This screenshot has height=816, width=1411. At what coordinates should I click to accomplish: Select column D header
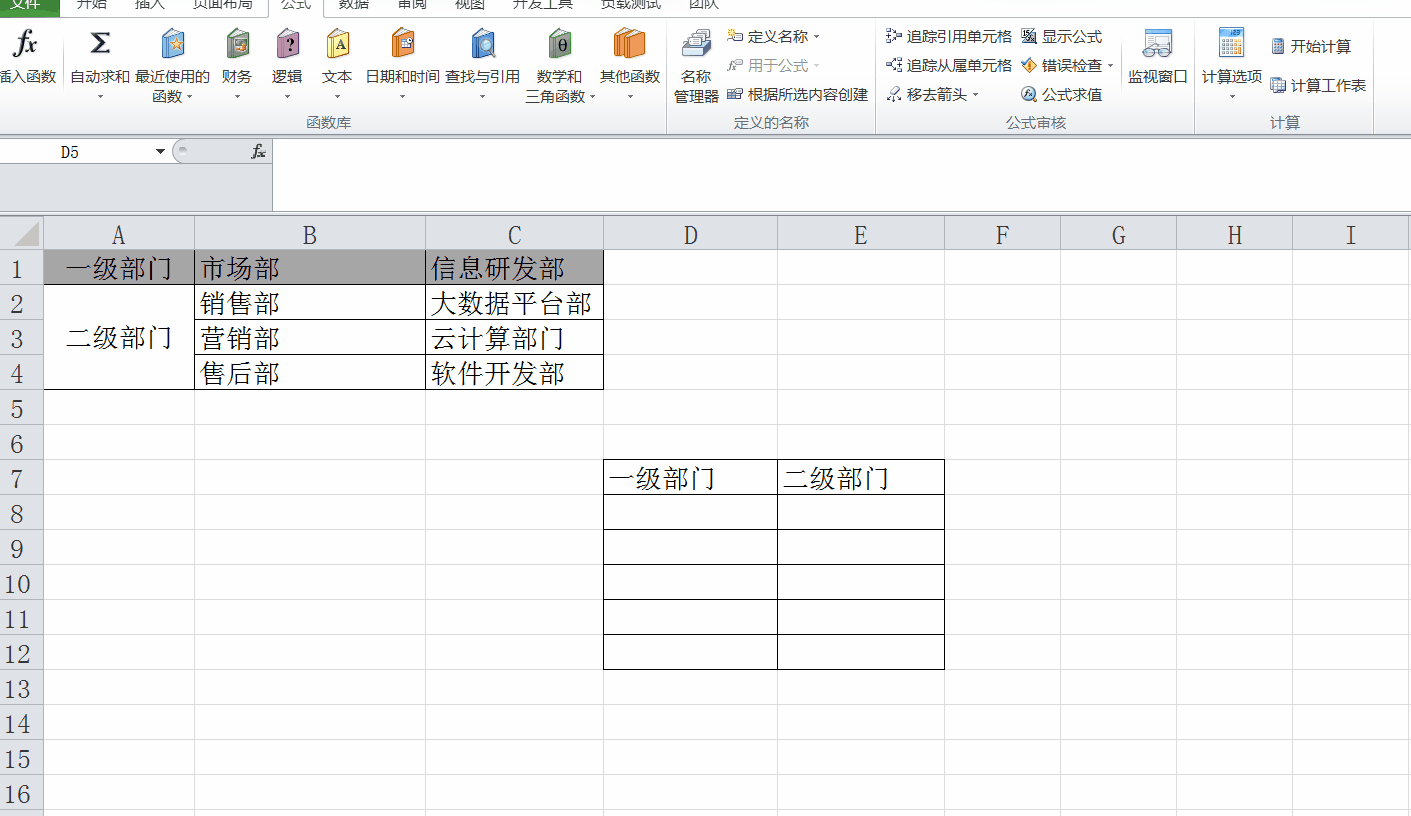(x=690, y=235)
